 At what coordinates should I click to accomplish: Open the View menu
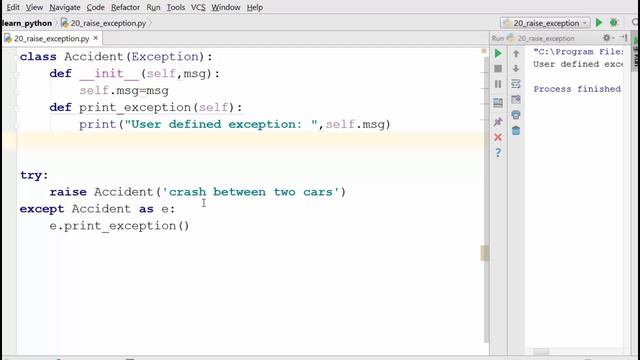(34, 7)
